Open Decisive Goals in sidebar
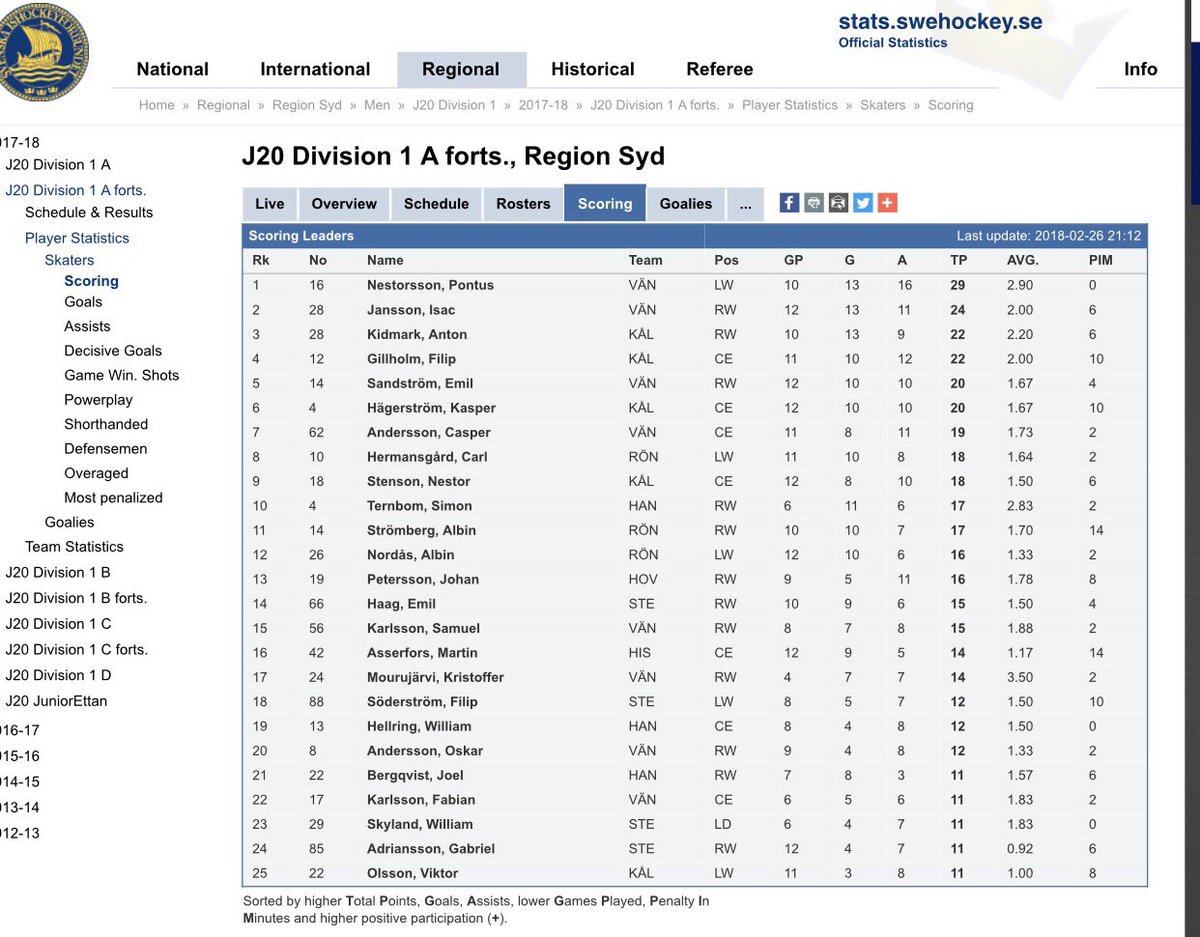Screen dimensions: 1200x937 click(113, 350)
